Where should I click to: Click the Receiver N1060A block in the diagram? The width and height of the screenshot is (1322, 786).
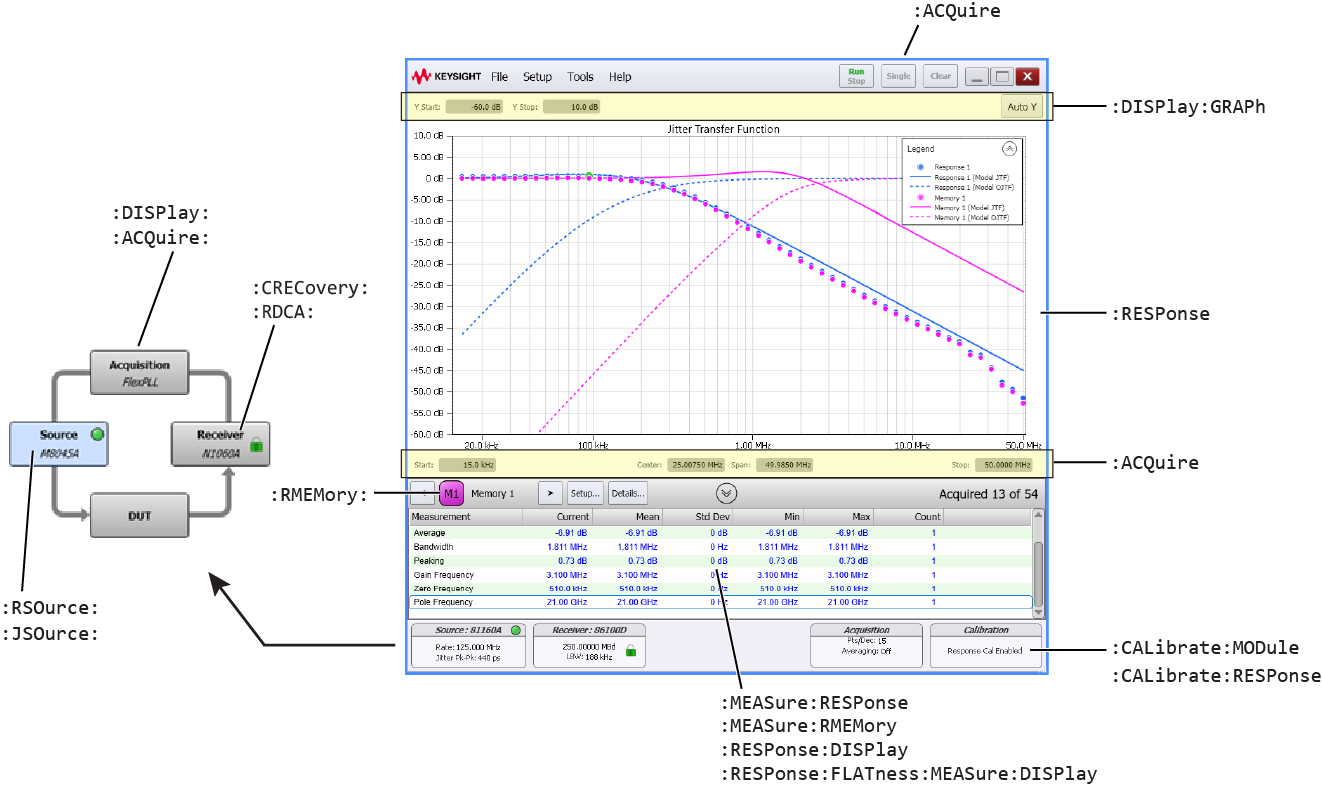pos(220,444)
